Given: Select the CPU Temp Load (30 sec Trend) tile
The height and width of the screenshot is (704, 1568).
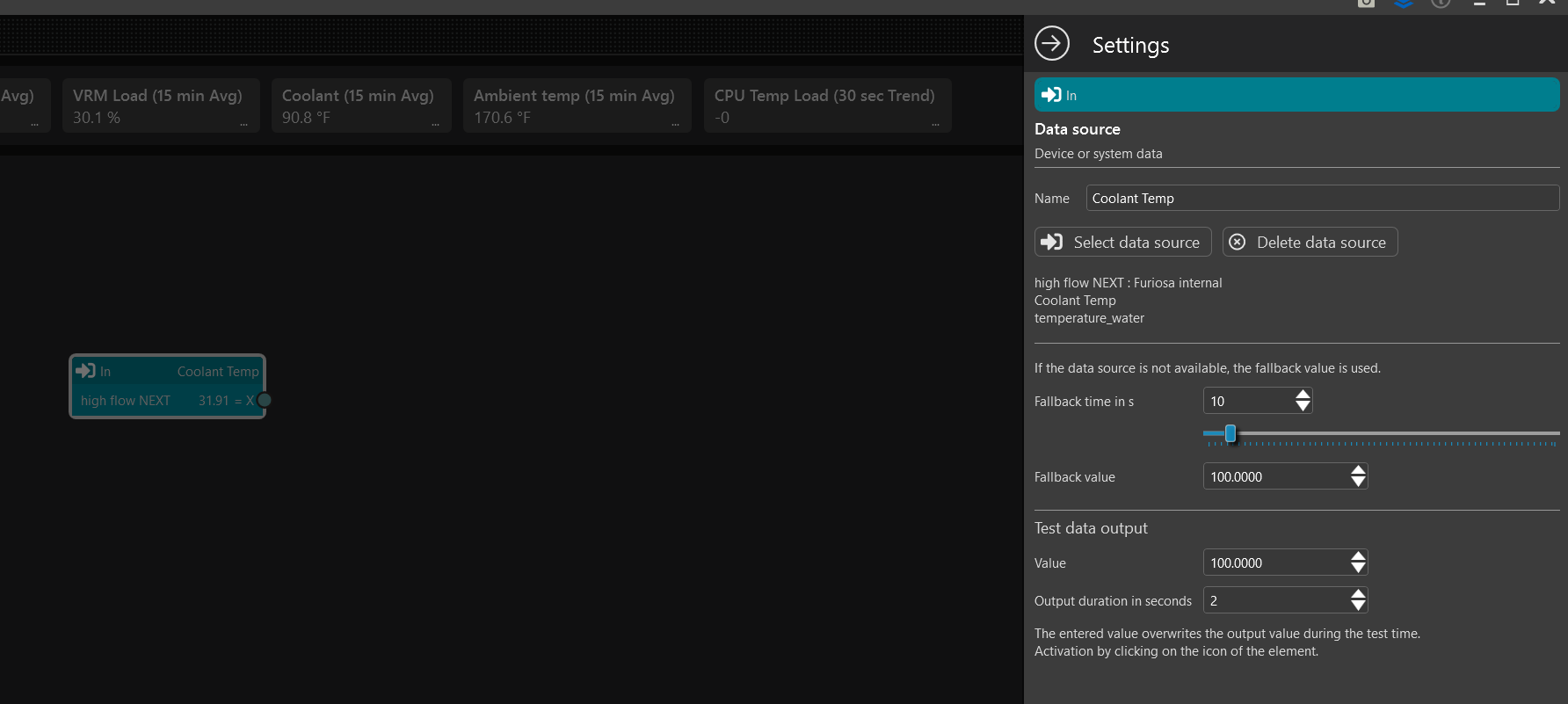Looking at the screenshot, I should [824, 105].
